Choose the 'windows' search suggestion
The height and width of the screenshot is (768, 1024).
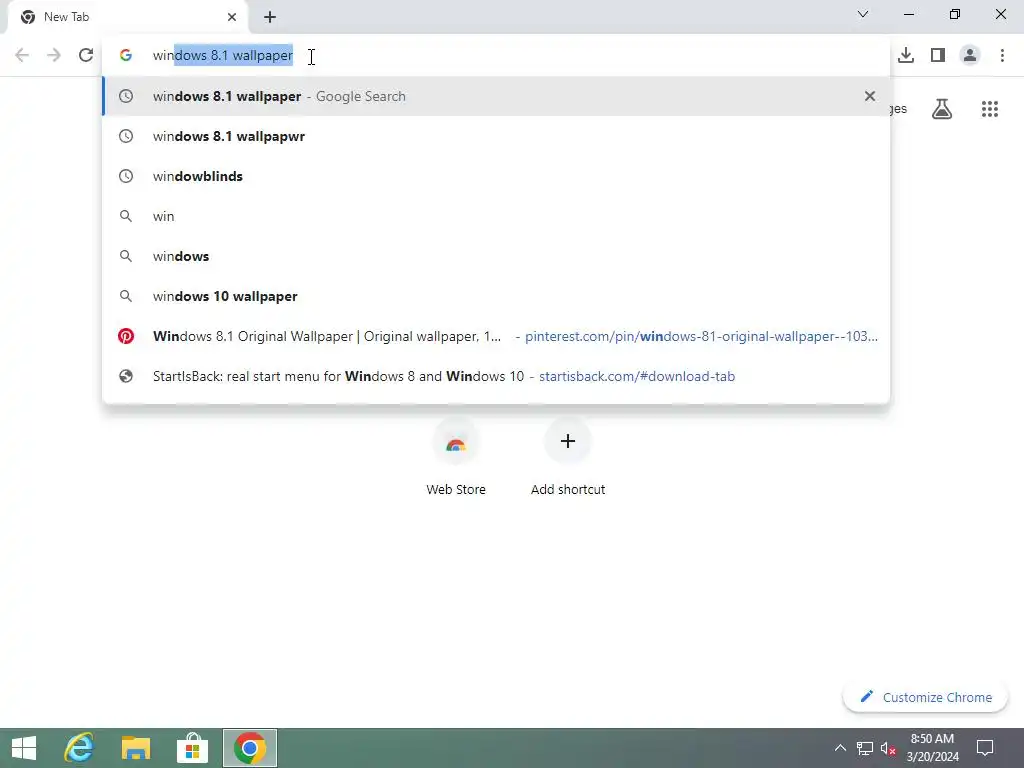click(496, 256)
